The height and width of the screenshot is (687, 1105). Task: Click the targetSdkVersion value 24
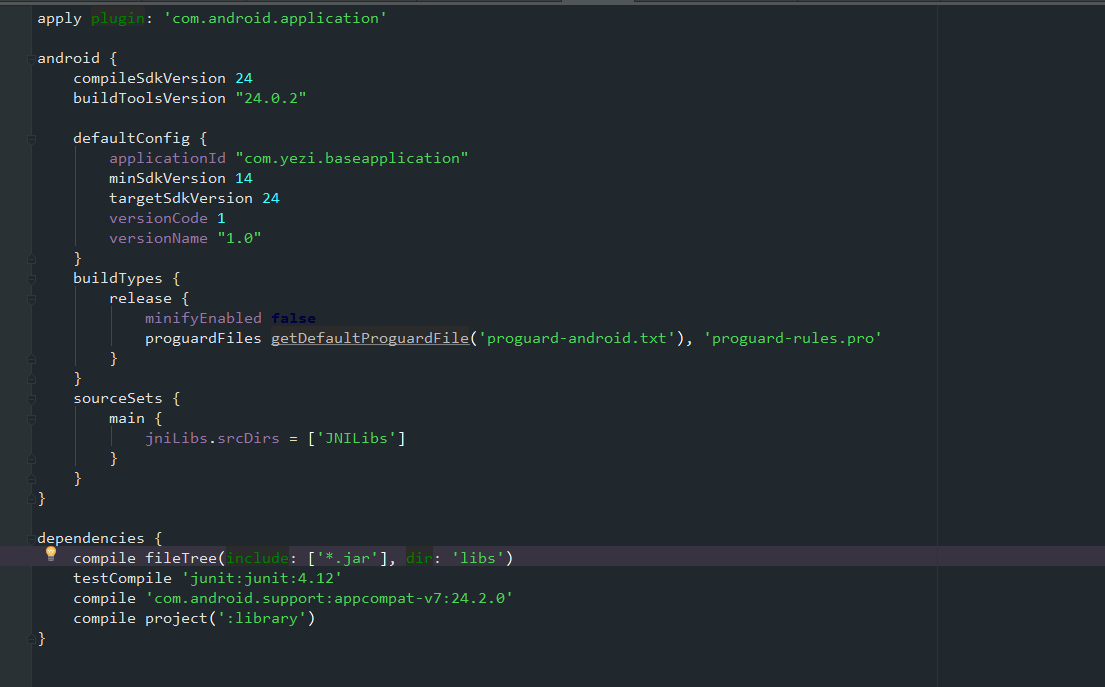coord(271,198)
